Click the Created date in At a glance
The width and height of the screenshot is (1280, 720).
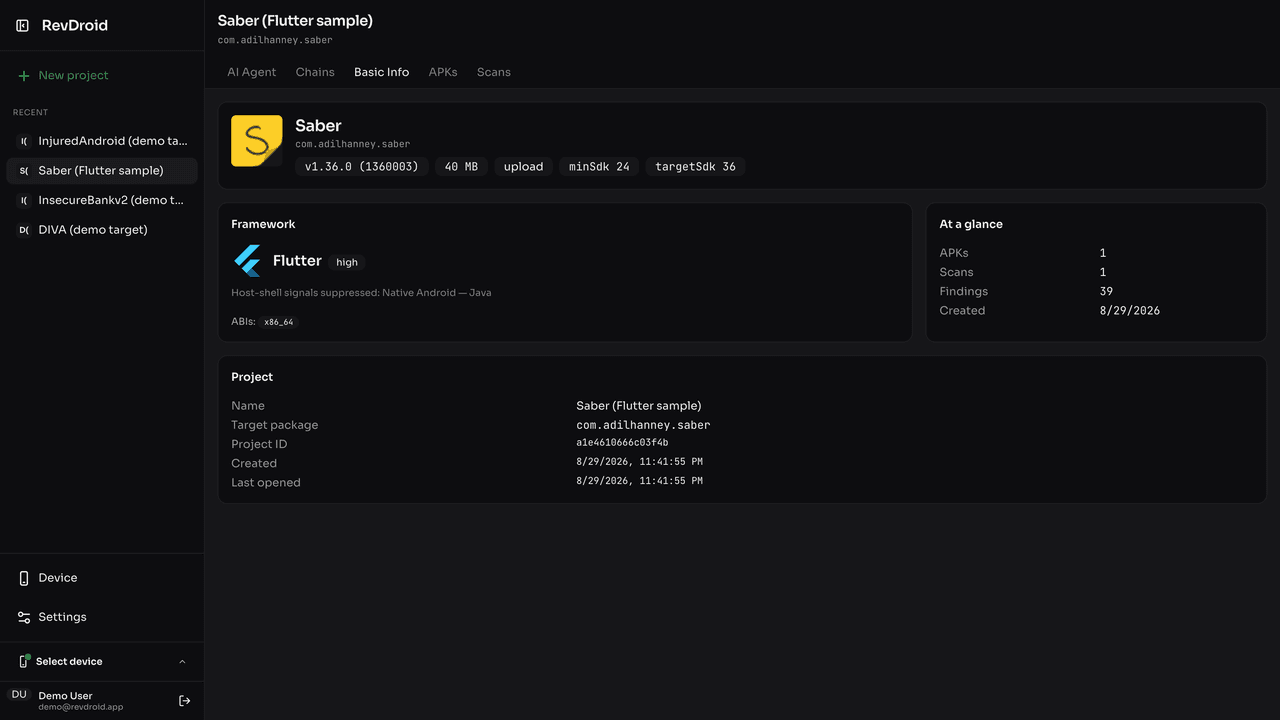1130,310
